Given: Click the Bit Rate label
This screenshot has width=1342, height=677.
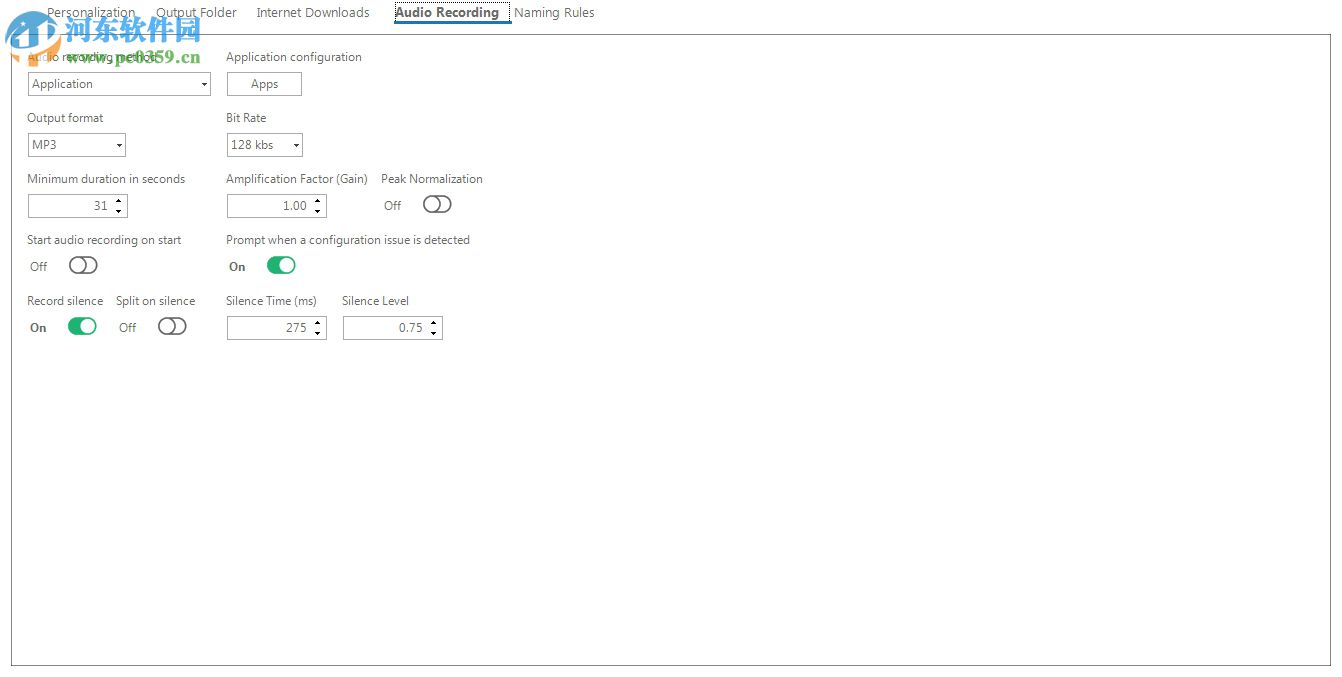Looking at the screenshot, I should (246, 118).
